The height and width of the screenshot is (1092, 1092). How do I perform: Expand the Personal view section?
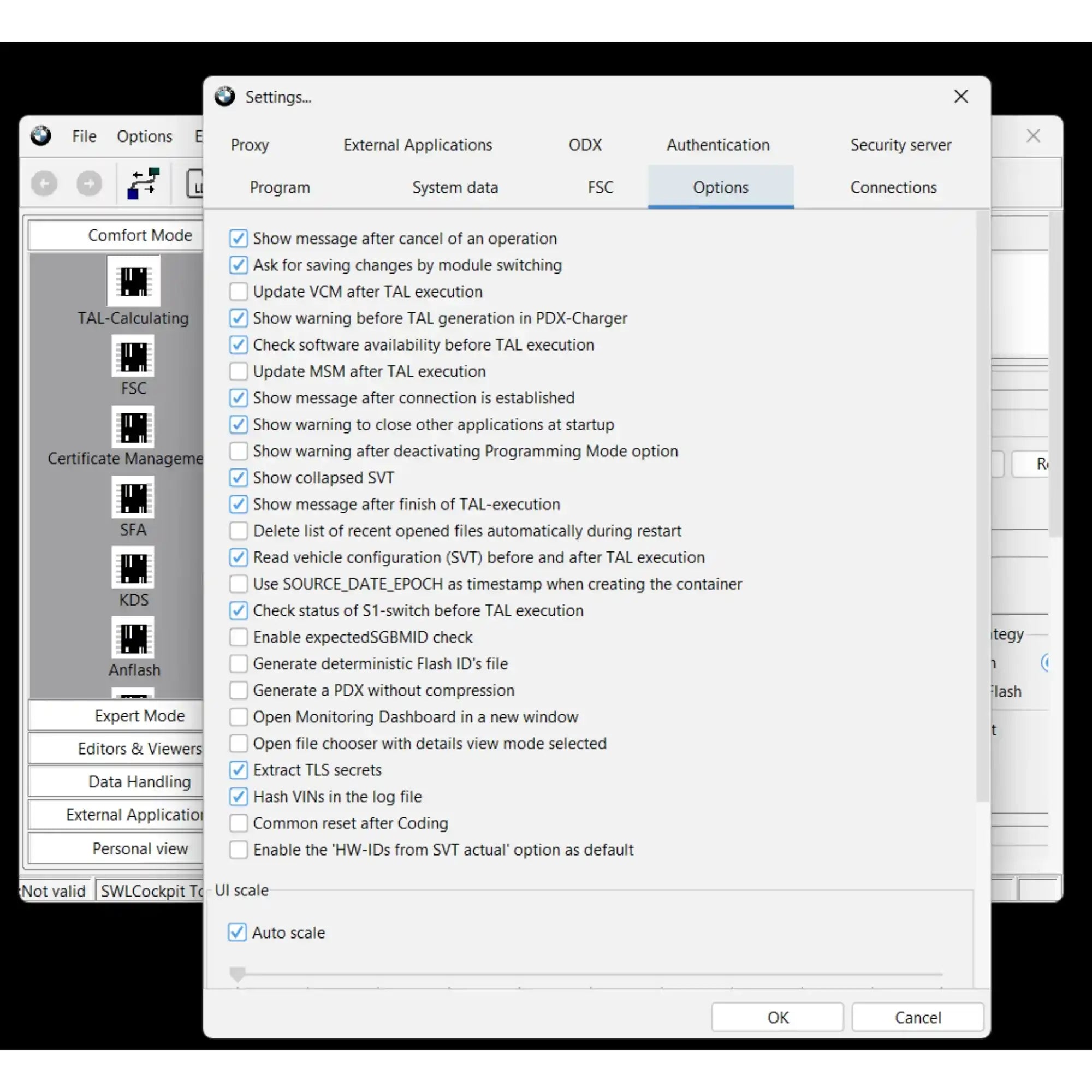[x=116, y=848]
